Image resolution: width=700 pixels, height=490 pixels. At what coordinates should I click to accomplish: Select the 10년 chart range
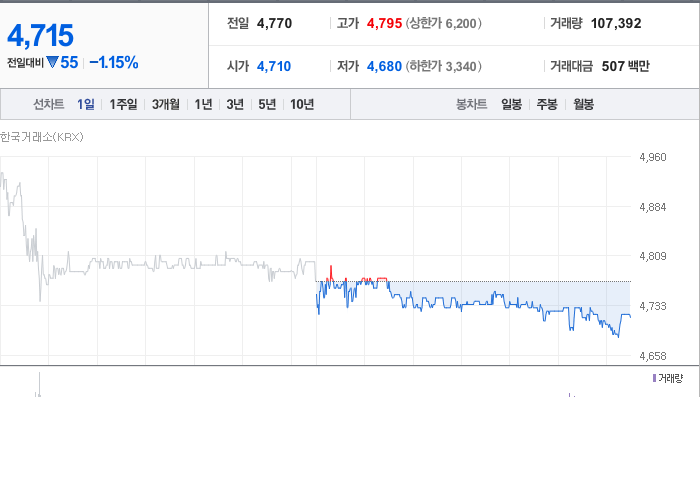click(302, 104)
